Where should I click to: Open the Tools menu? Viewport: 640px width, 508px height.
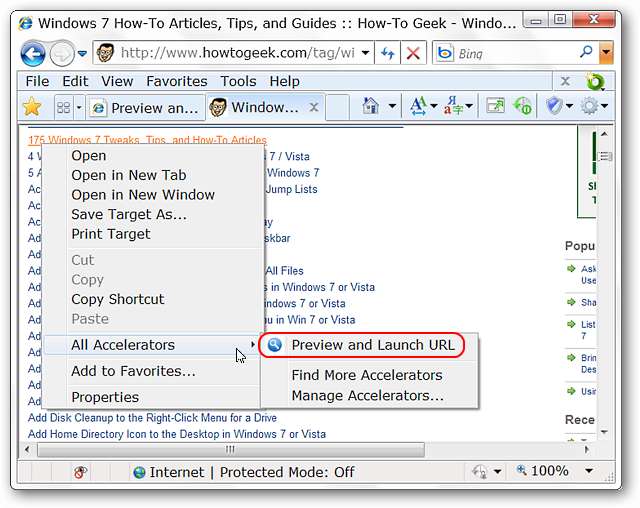click(238, 81)
